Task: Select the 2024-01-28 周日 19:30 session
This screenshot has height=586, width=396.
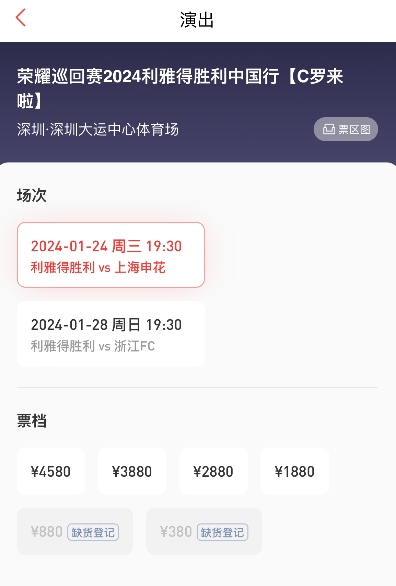Action: (x=111, y=333)
